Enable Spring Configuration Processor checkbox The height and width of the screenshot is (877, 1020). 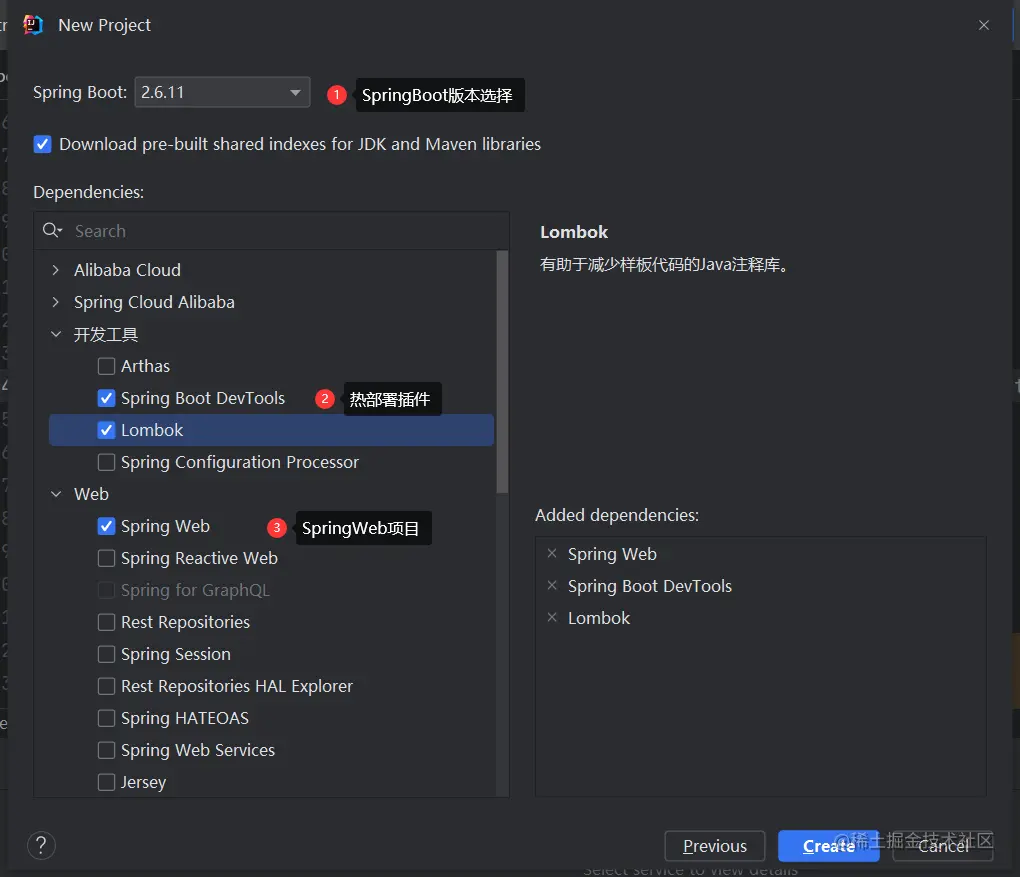click(106, 462)
